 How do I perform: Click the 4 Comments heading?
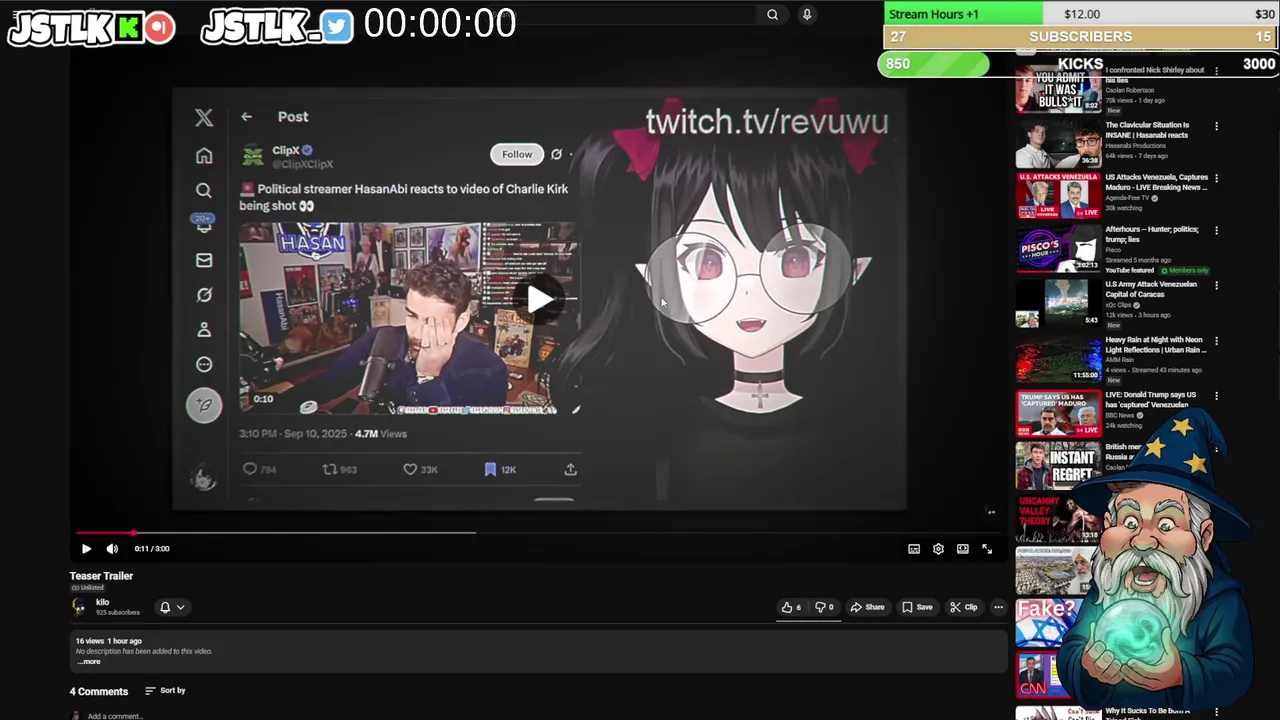(x=99, y=692)
